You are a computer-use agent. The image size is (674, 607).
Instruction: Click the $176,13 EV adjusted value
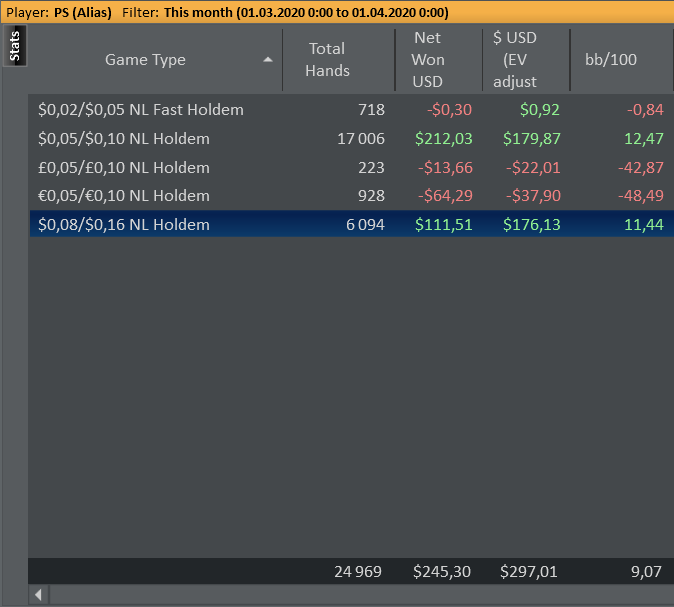point(532,224)
